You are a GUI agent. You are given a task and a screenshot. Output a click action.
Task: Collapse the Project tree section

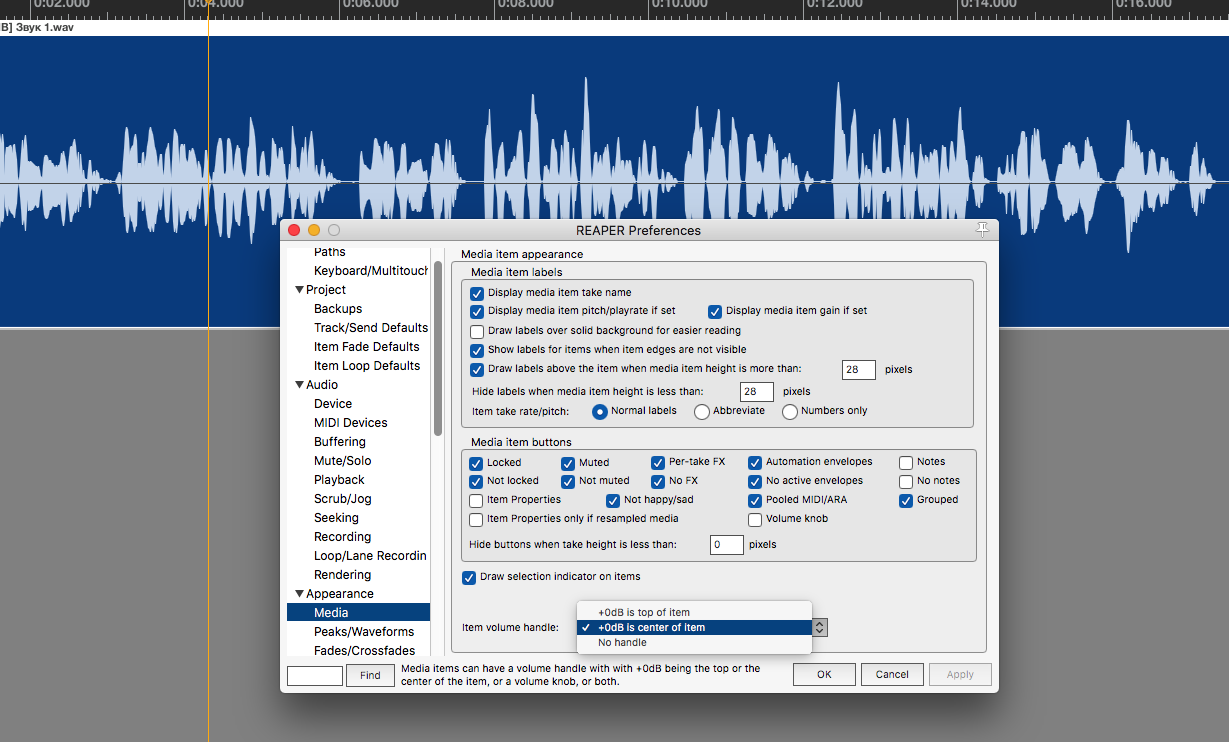299,290
